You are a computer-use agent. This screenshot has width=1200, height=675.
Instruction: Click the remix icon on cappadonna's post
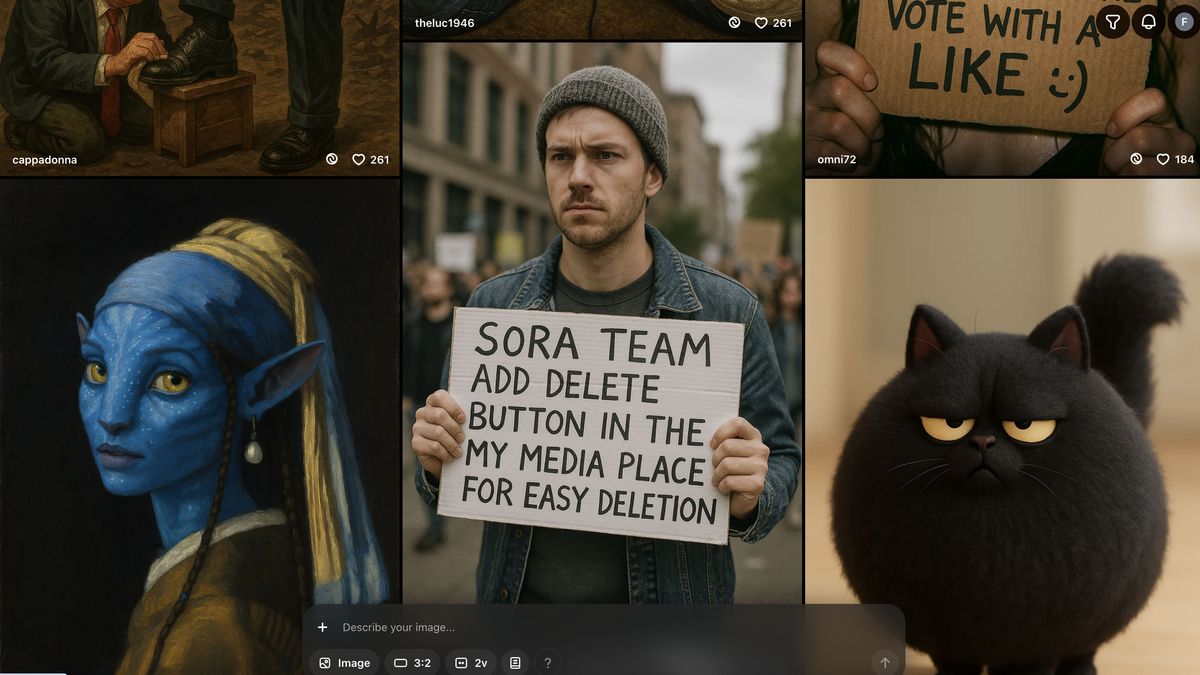(x=332, y=159)
